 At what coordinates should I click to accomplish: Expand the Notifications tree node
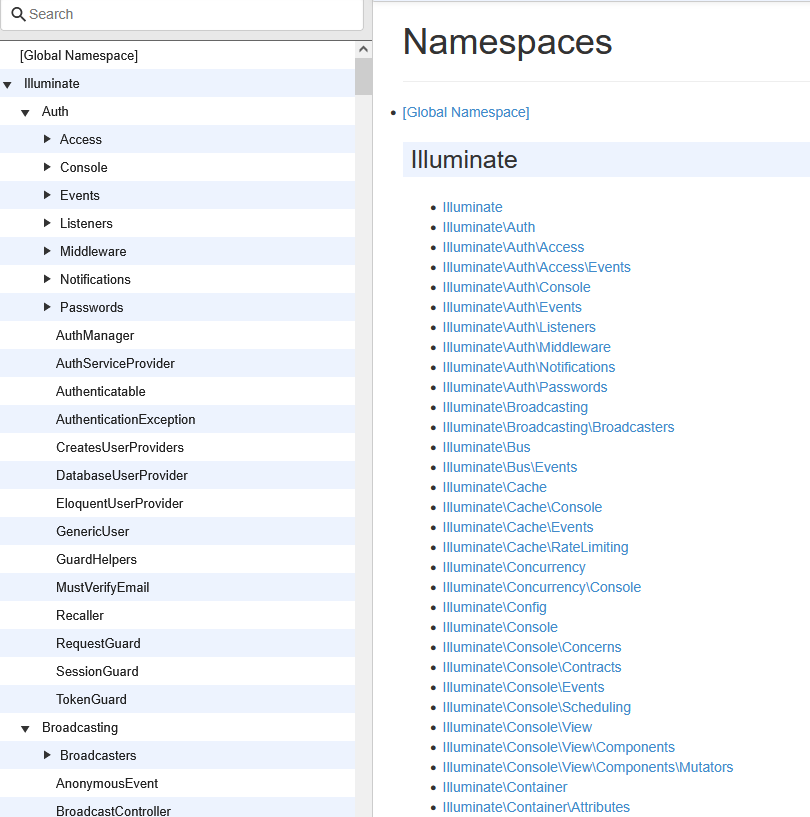tap(47, 279)
